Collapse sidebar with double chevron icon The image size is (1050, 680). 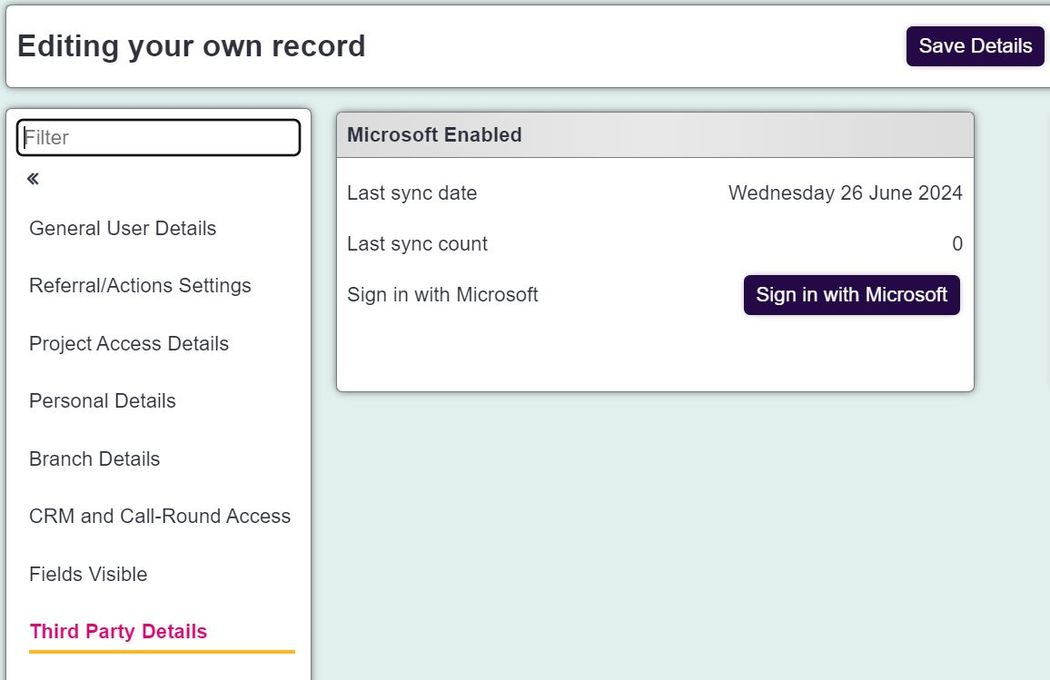33,178
